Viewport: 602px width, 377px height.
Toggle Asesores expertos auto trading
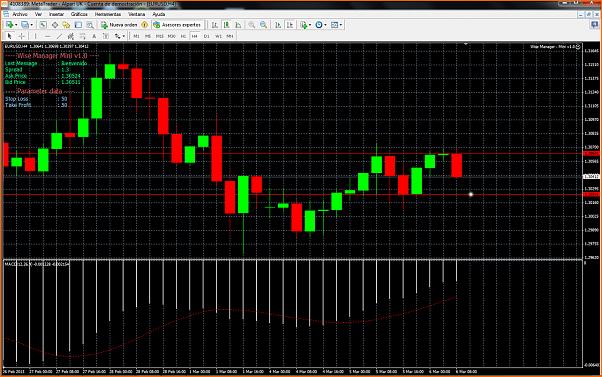point(178,25)
